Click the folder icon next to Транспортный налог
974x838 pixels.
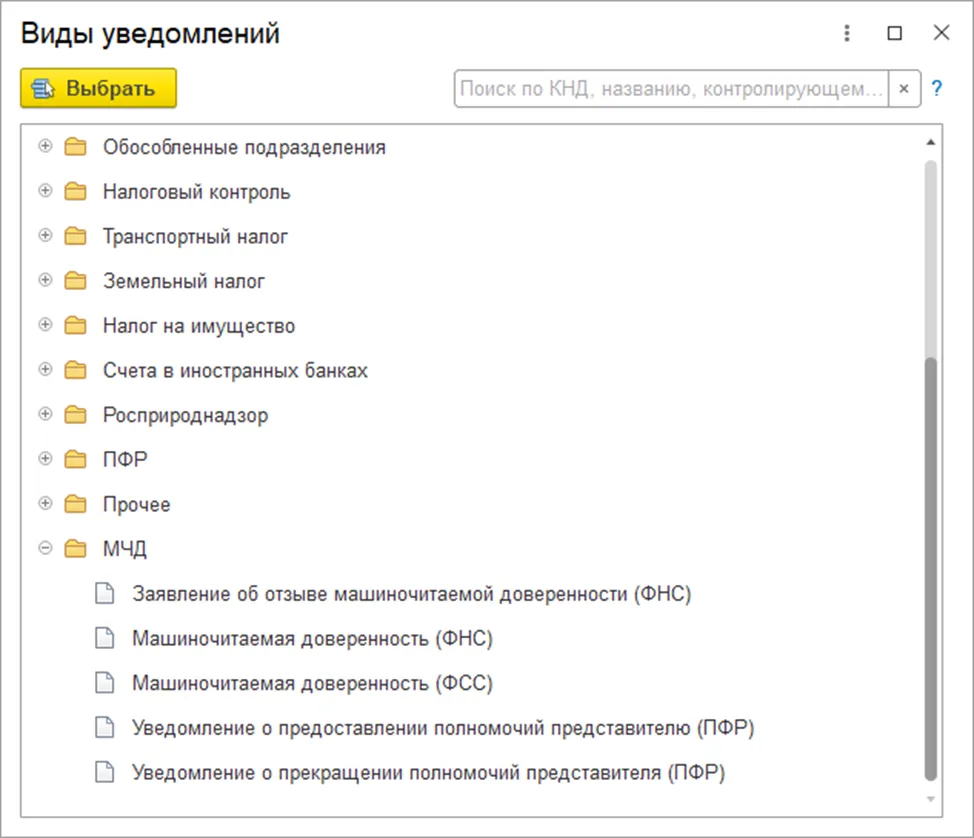[75, 237]
